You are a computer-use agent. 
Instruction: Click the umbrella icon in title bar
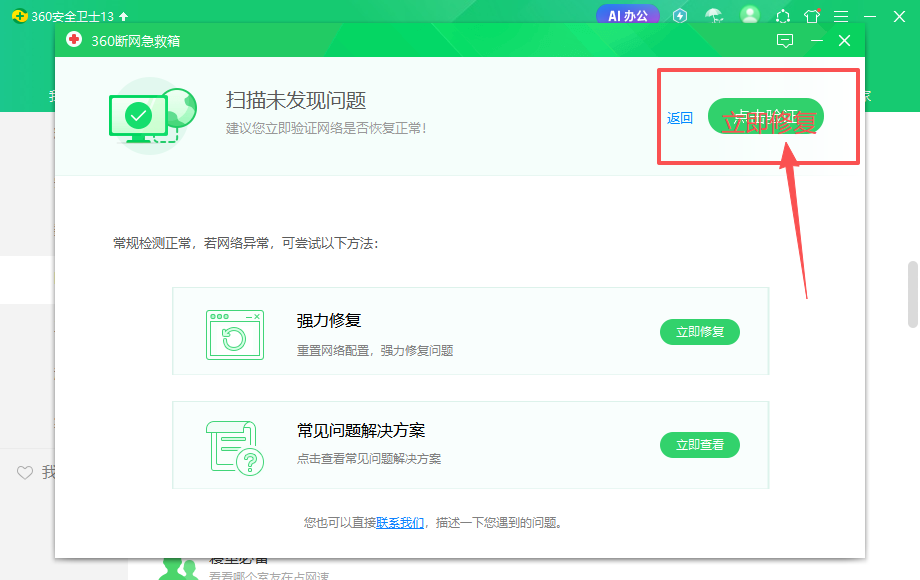click(714, 16)
